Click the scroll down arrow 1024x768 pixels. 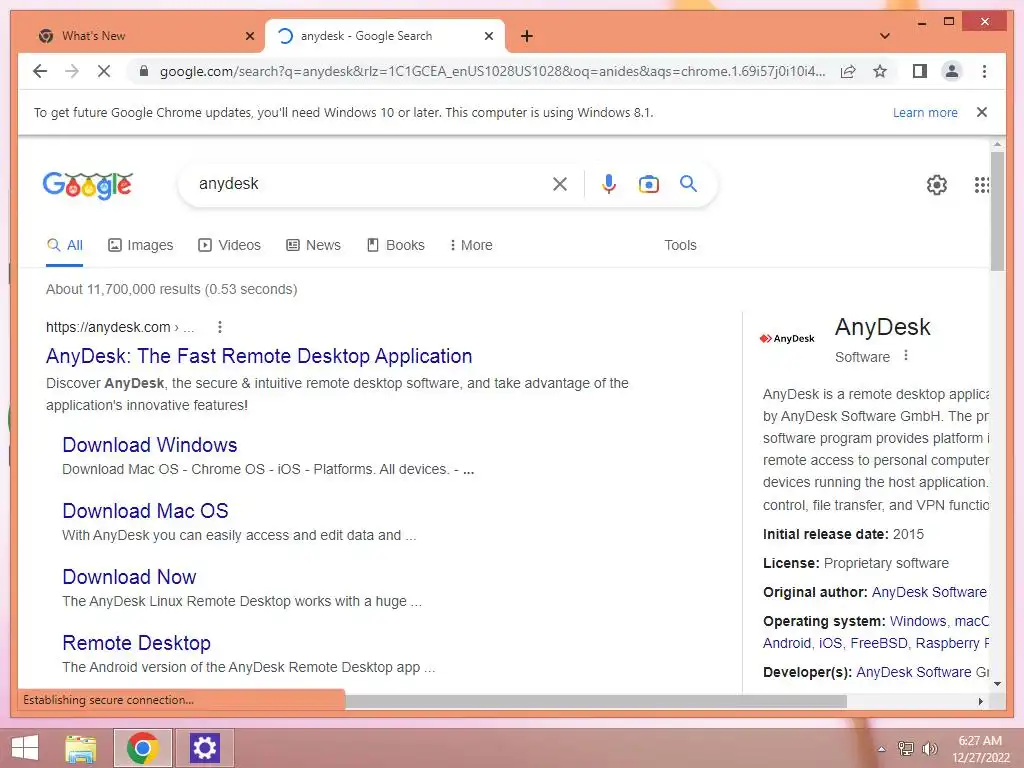tap(997, 684)
